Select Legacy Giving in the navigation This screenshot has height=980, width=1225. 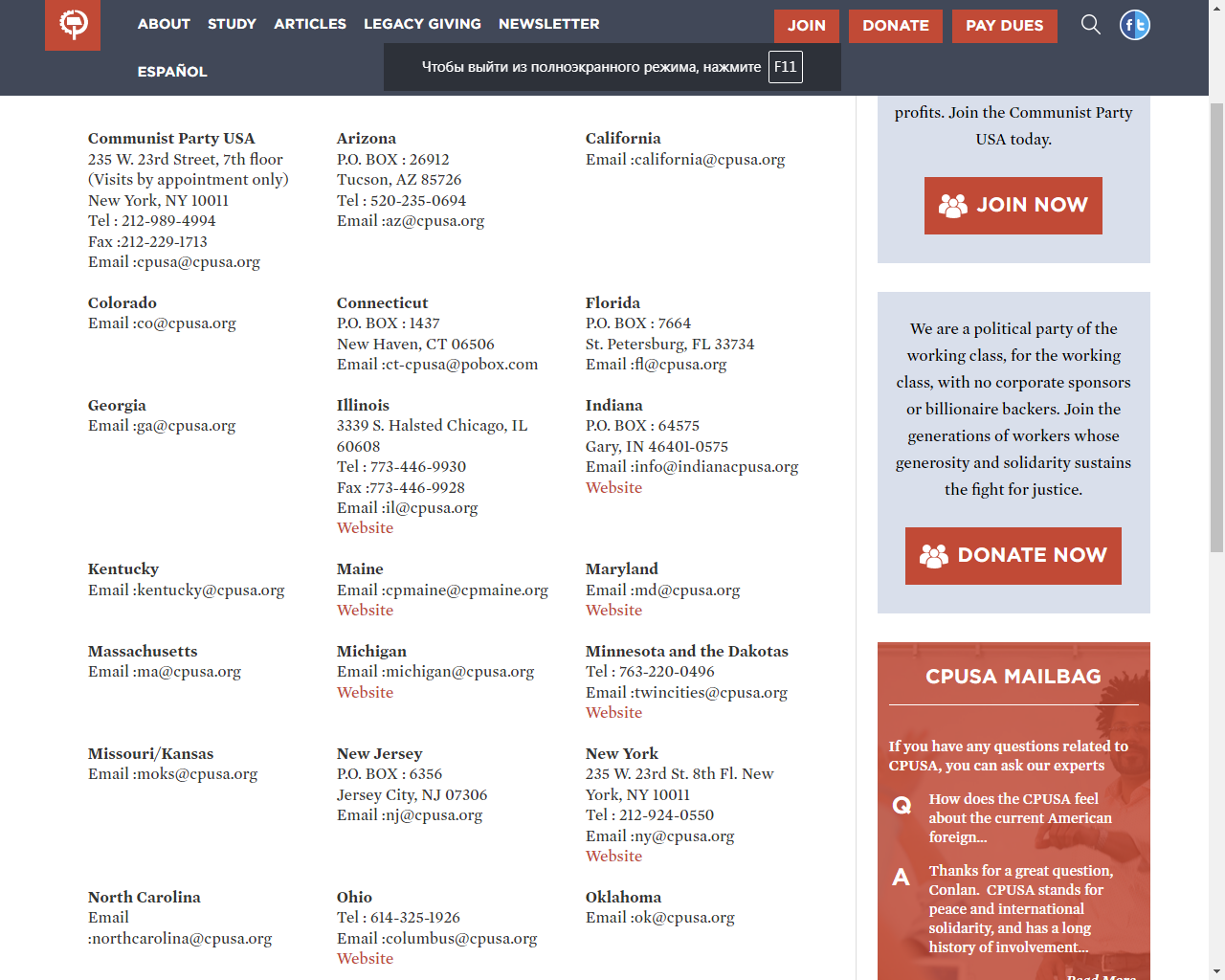(422, 24)
